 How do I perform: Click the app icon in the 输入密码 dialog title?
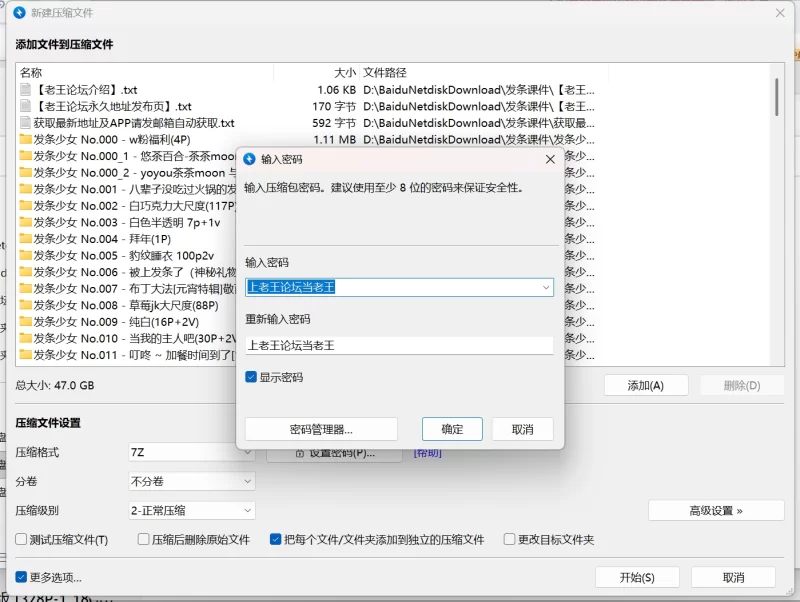pyautogui.click(x=249, y=159)
